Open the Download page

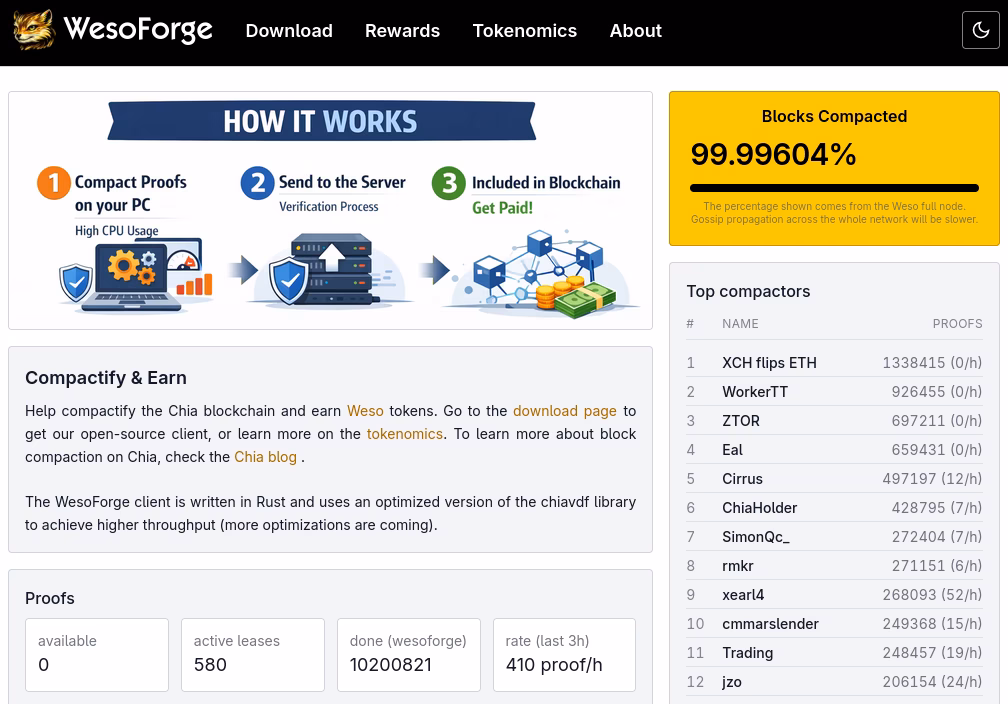[x=289, y=30]
